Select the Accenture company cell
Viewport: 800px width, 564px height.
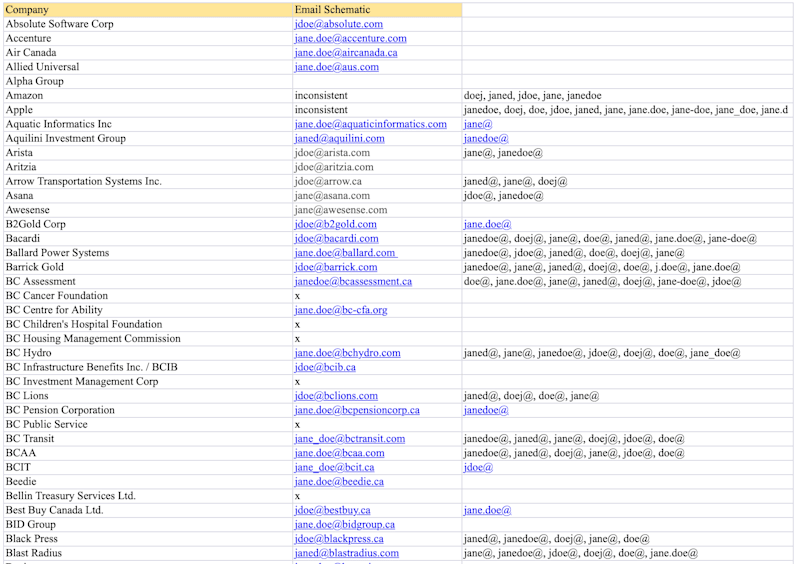click(x=148, y=38)
